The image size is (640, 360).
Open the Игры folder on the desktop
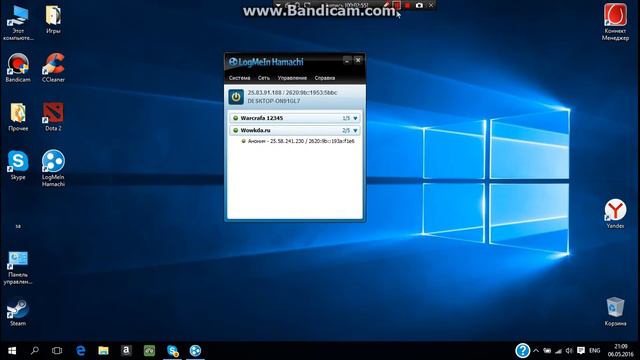(53, 20)
